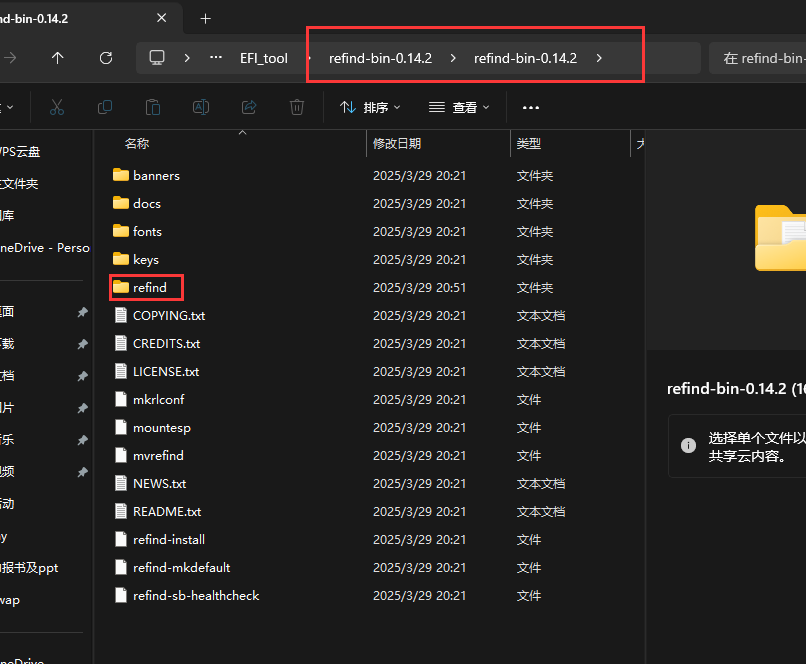Select the keys folder icon
Image resolution: width=806 pixels, height=664 pixels.
pos(121,259)
